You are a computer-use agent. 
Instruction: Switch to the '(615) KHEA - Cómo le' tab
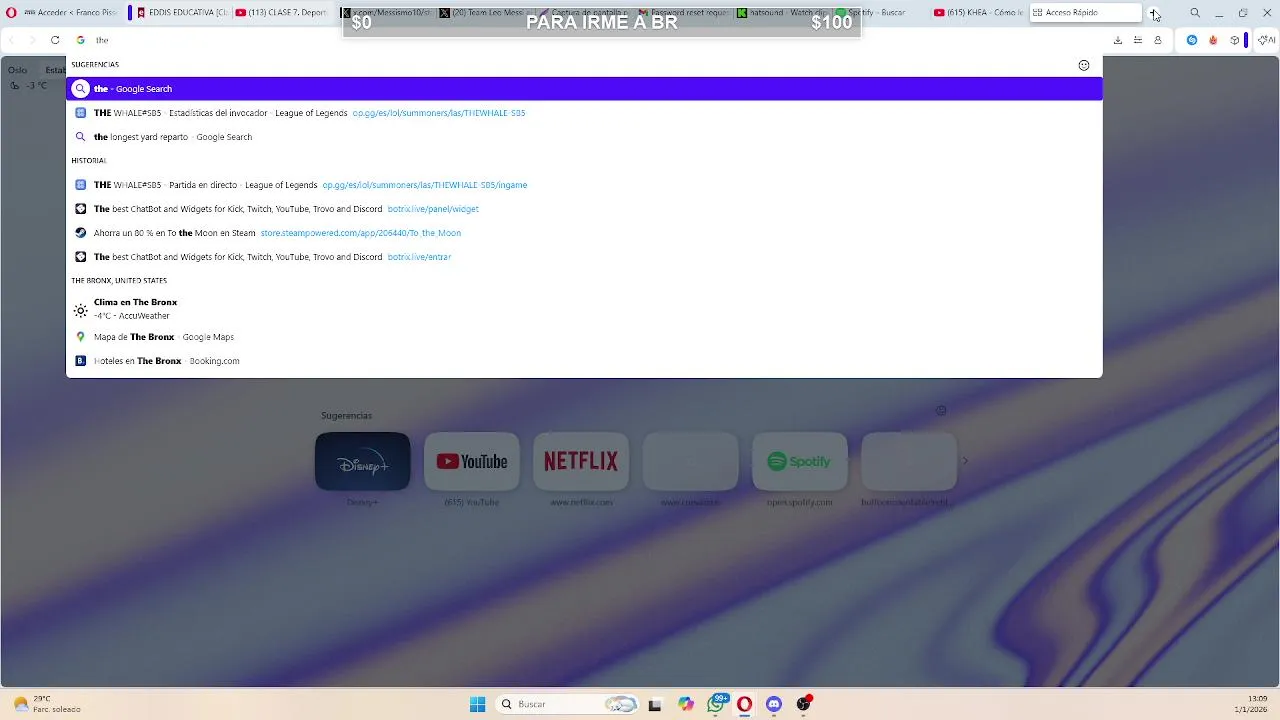[x=978, y=13]
